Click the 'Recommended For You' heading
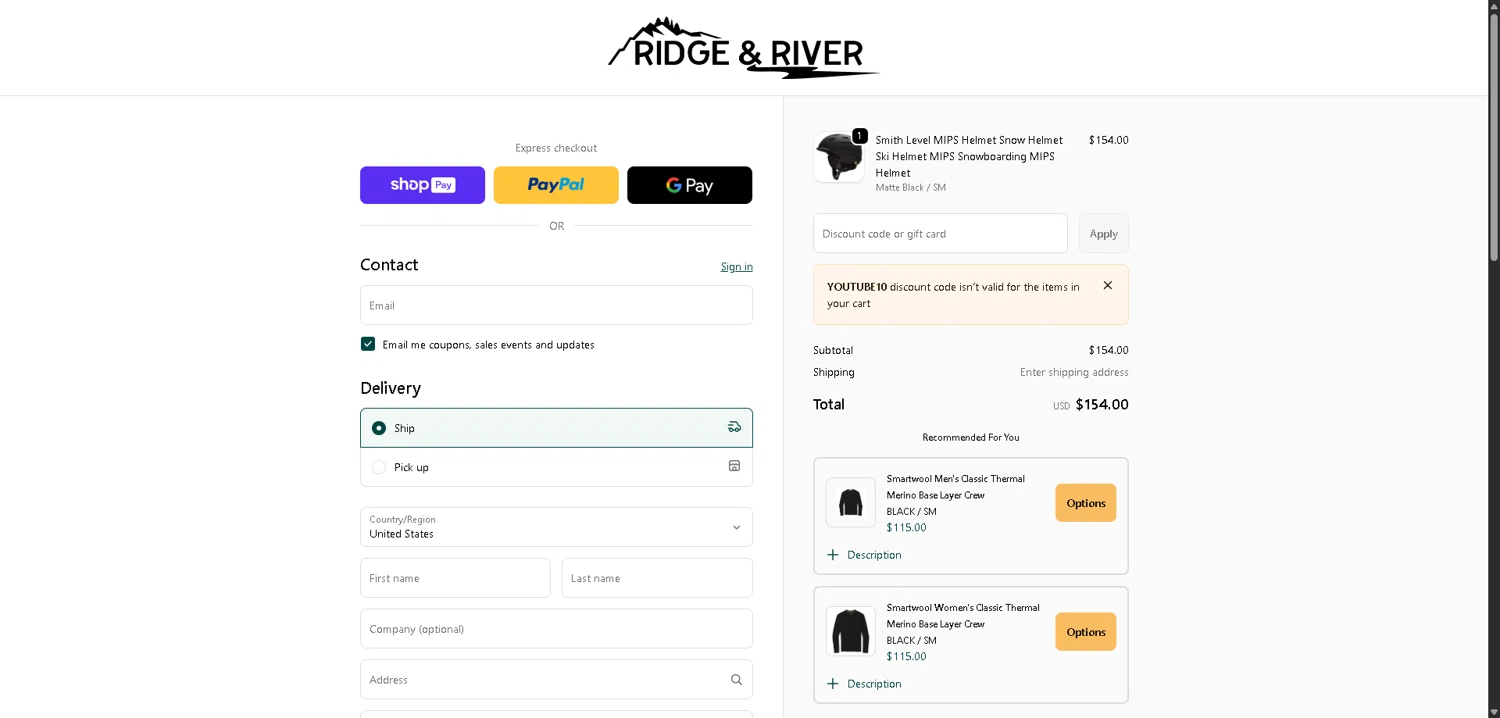Viewport: 1500px width, 718px height. tap(971, 437)
